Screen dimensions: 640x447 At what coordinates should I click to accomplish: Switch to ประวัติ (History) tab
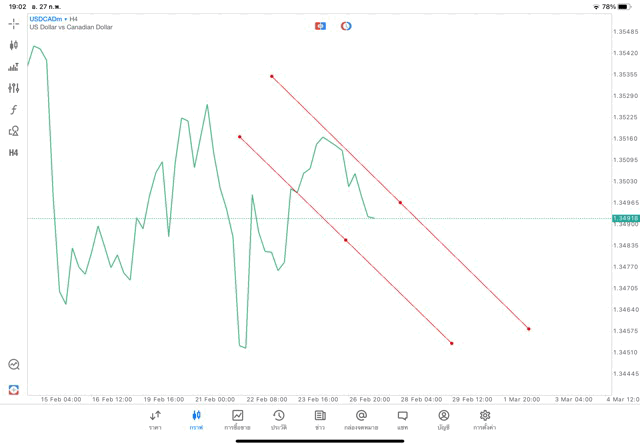279,419
